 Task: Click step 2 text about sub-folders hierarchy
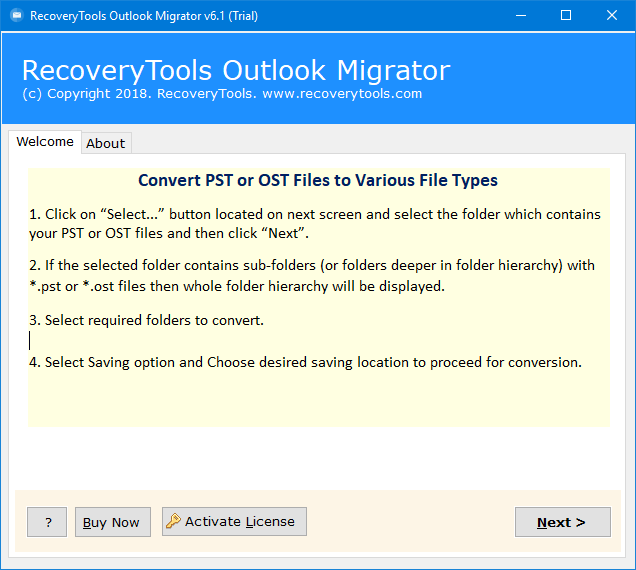point(312,276)
